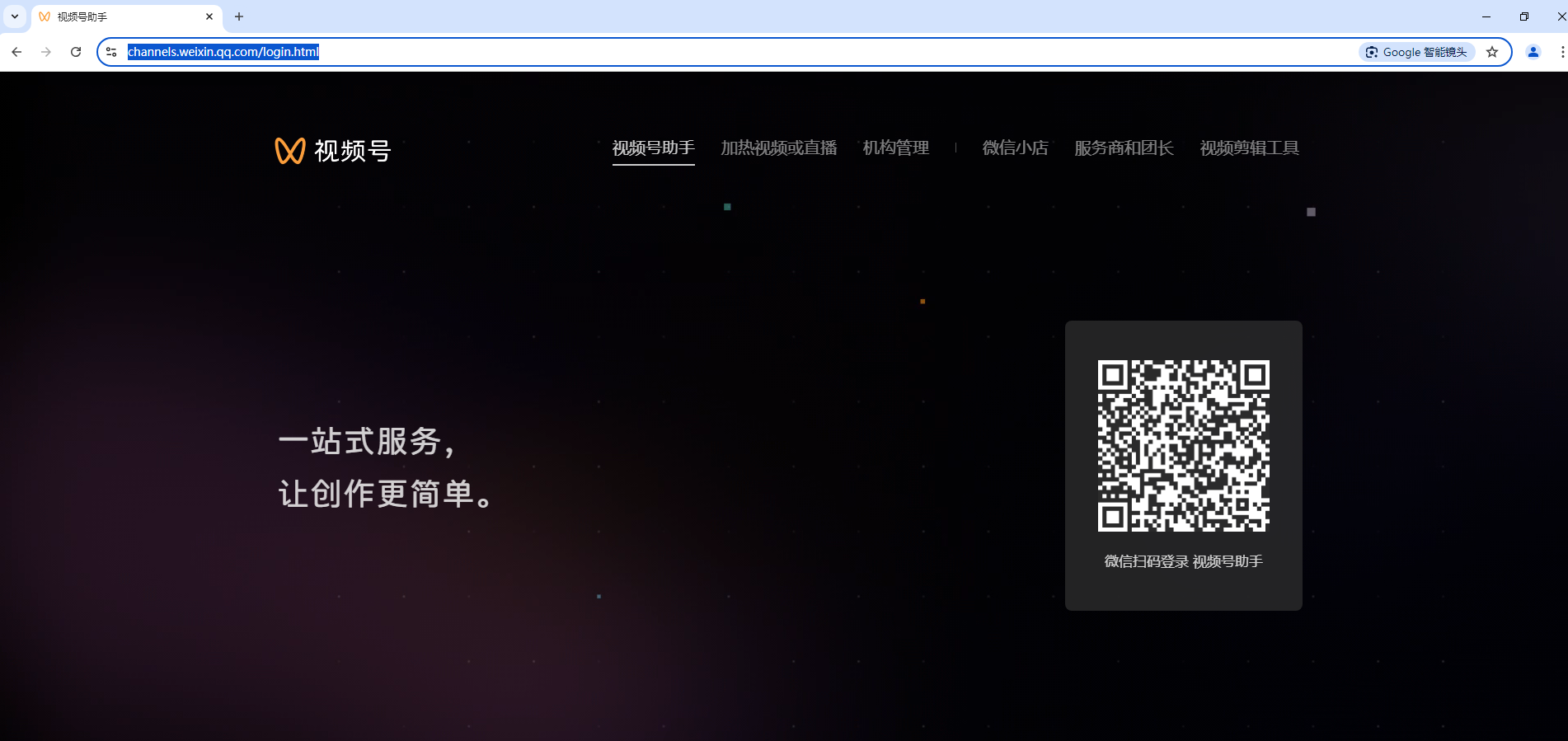Click the 一站式服务, headline text
This screenshot has height=741, width=1568.
(x=366, y=442)
